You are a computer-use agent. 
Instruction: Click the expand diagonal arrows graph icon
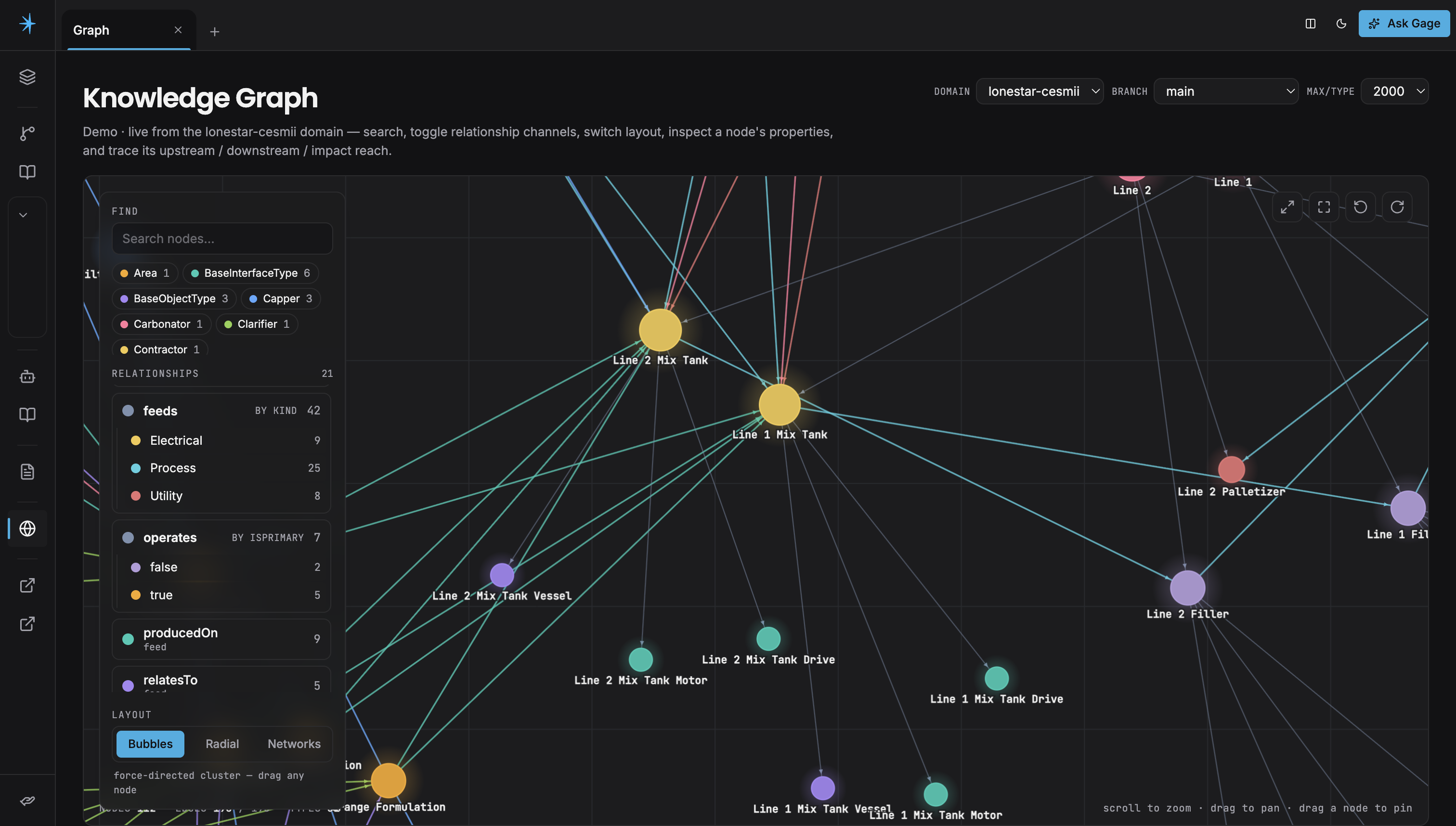click(1287, 207)
